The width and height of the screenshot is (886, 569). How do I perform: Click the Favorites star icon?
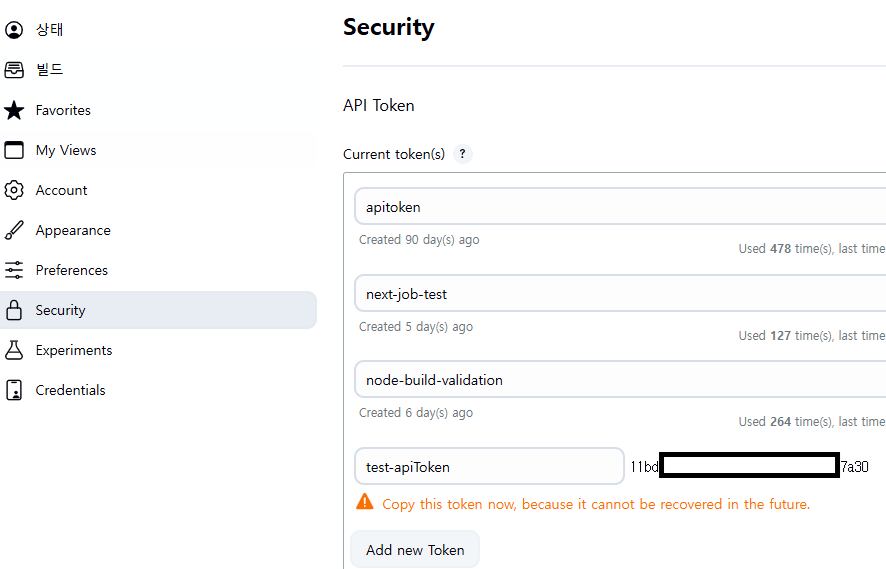pyautogui.click(x=14, y=110)
